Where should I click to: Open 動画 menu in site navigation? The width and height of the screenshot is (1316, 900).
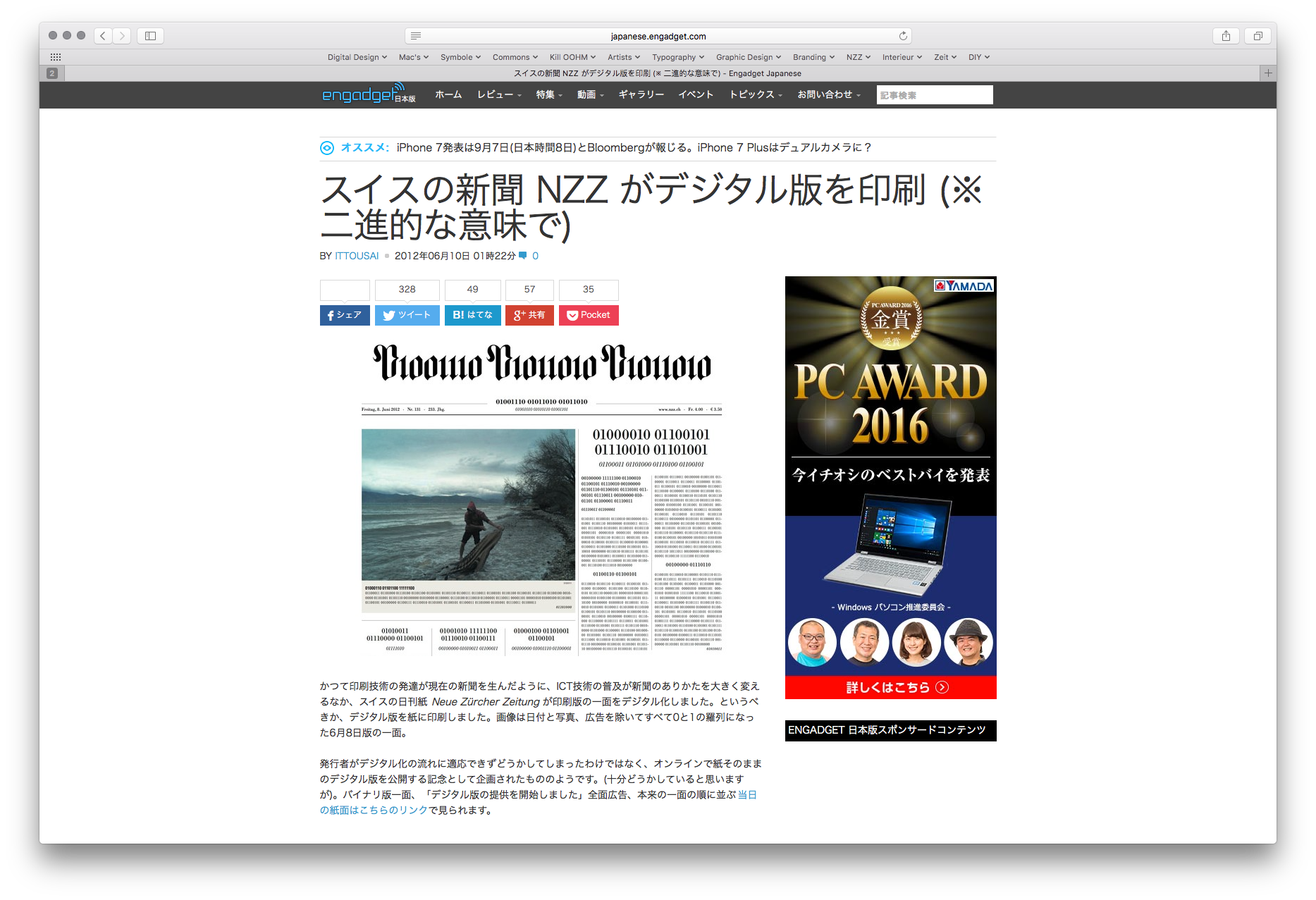point(591,94)
